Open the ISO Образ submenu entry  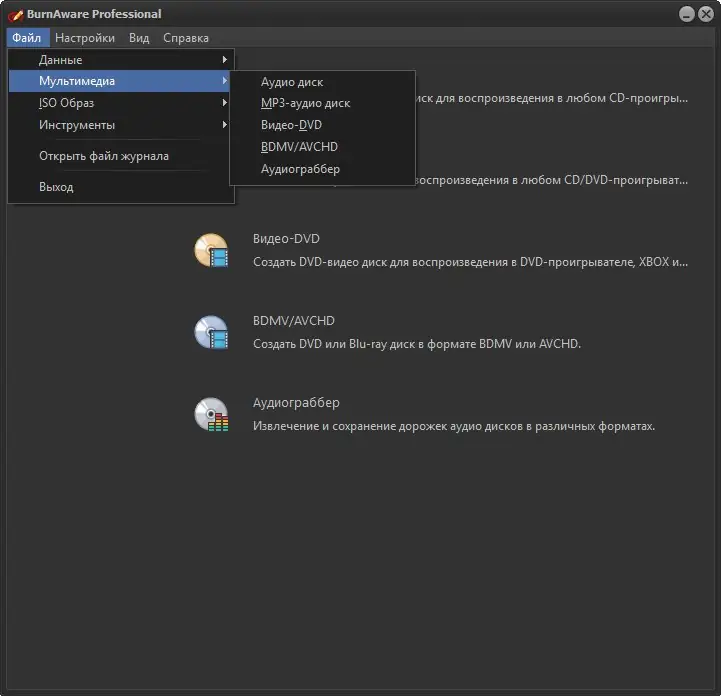coord(121,103)
